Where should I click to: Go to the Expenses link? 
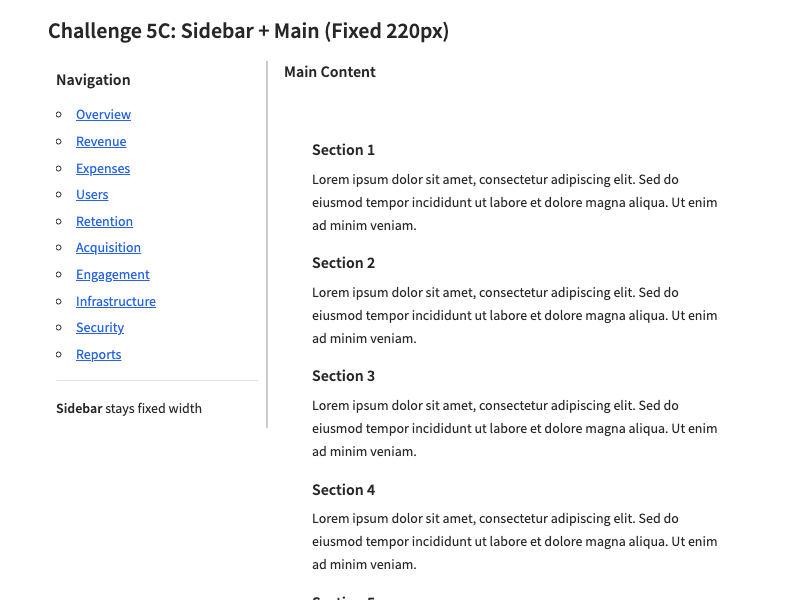pyautogui.click(x=103, y=168)
